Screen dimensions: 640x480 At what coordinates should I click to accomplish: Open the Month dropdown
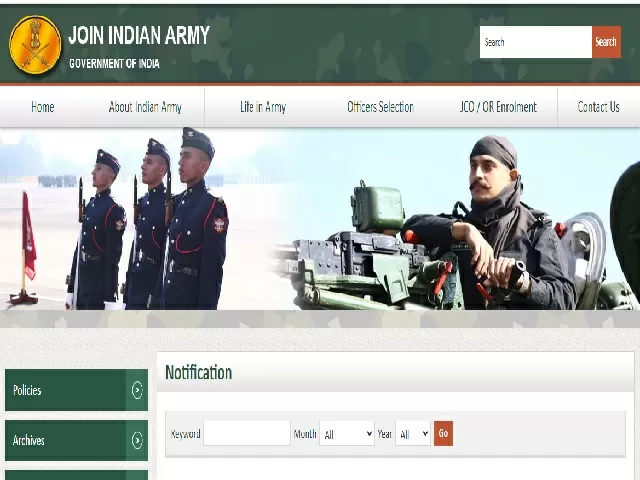(x=347, y=434)
